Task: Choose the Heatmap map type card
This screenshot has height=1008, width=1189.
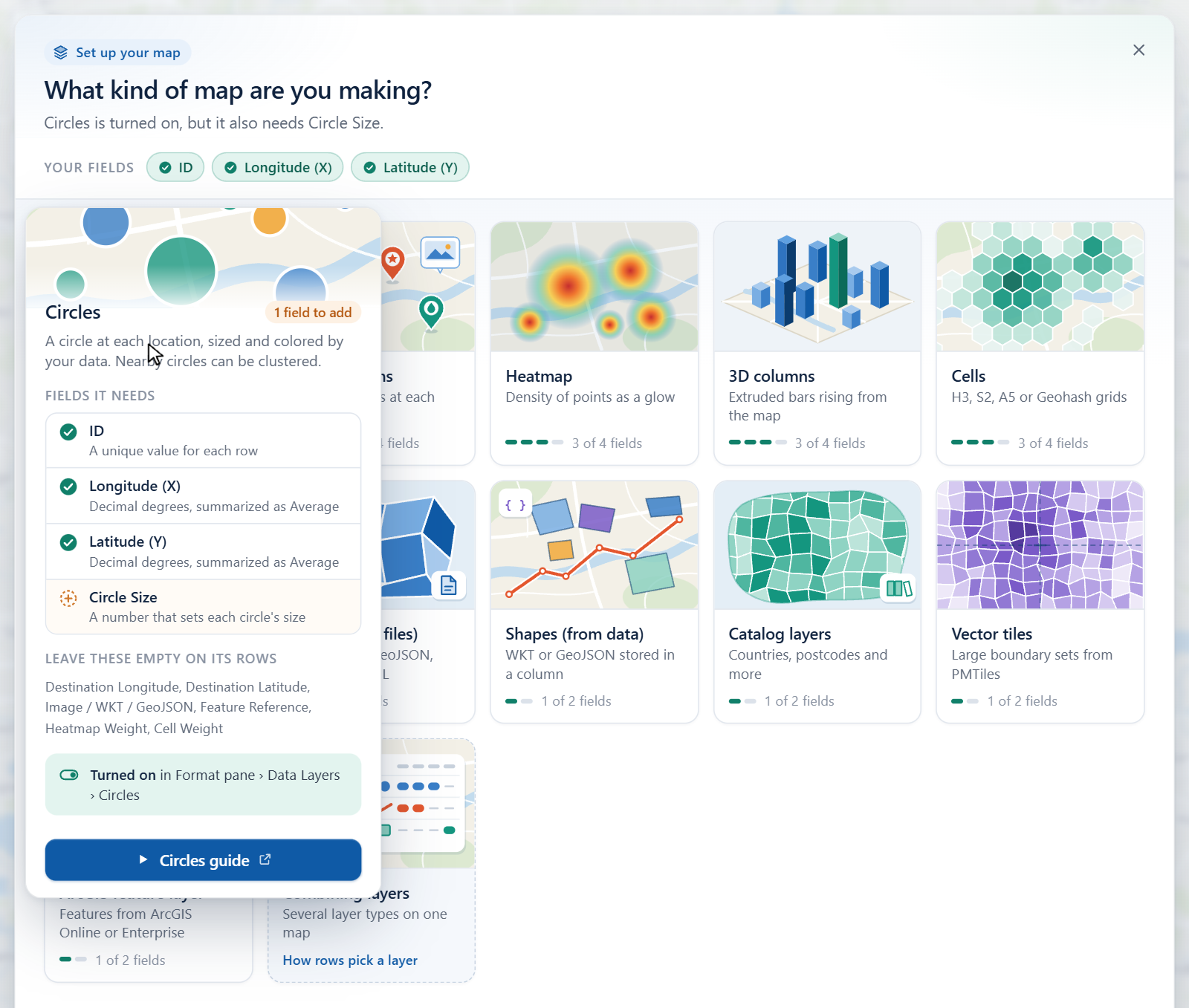Action: click(594, 343)
